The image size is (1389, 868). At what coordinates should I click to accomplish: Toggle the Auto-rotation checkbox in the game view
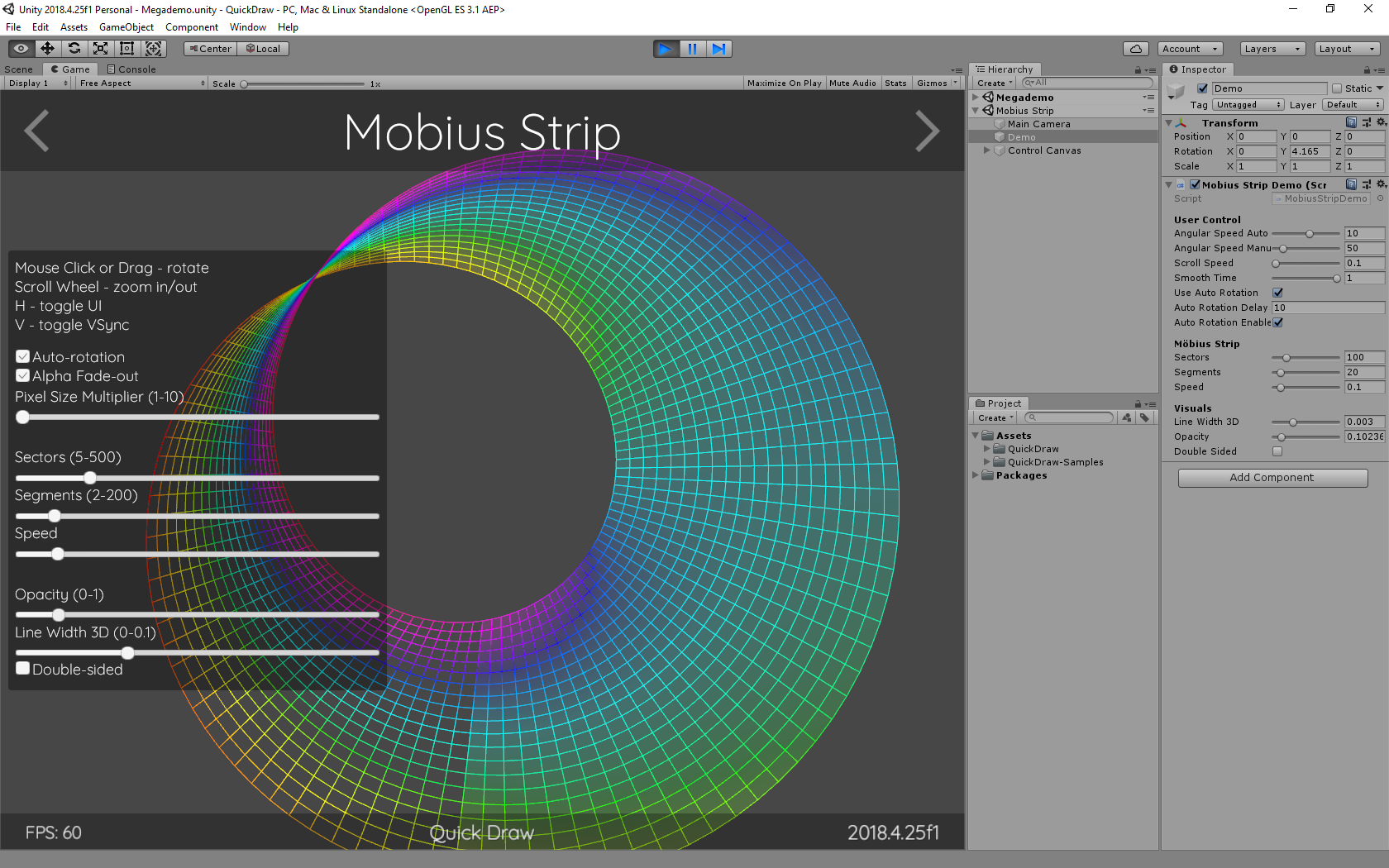(x=22, y=356)
